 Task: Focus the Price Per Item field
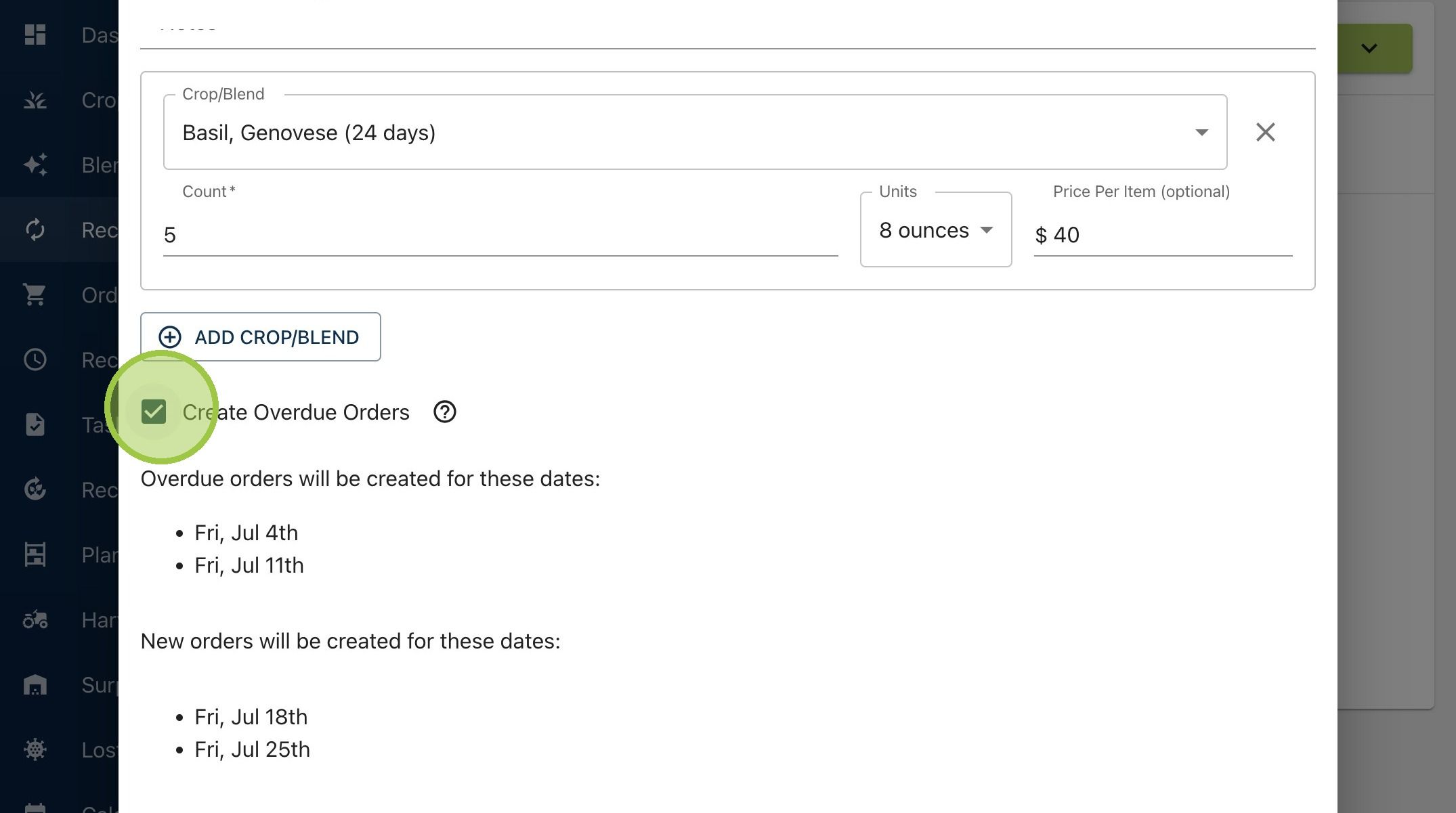click(x=1163, y=235)
